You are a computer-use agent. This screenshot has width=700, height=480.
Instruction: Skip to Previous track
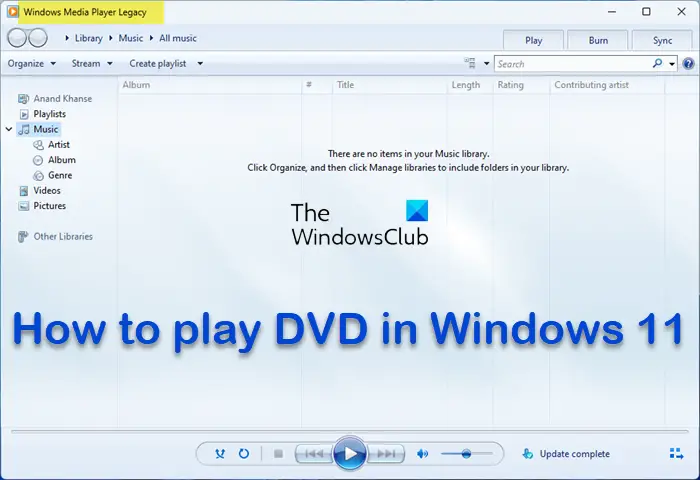314,454
